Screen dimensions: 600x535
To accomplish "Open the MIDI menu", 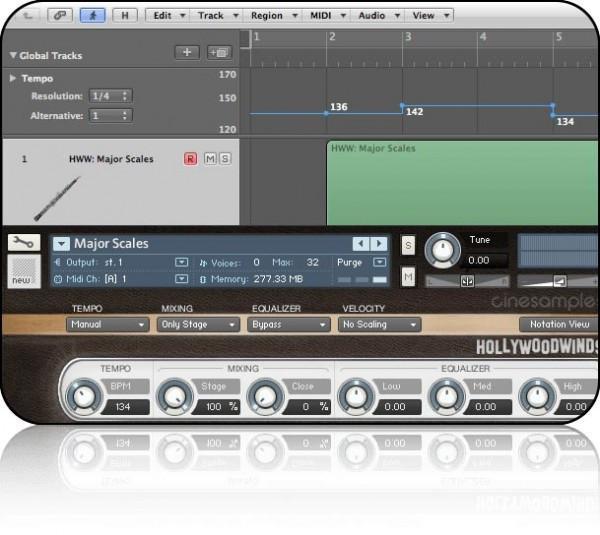I will point(327,15).
